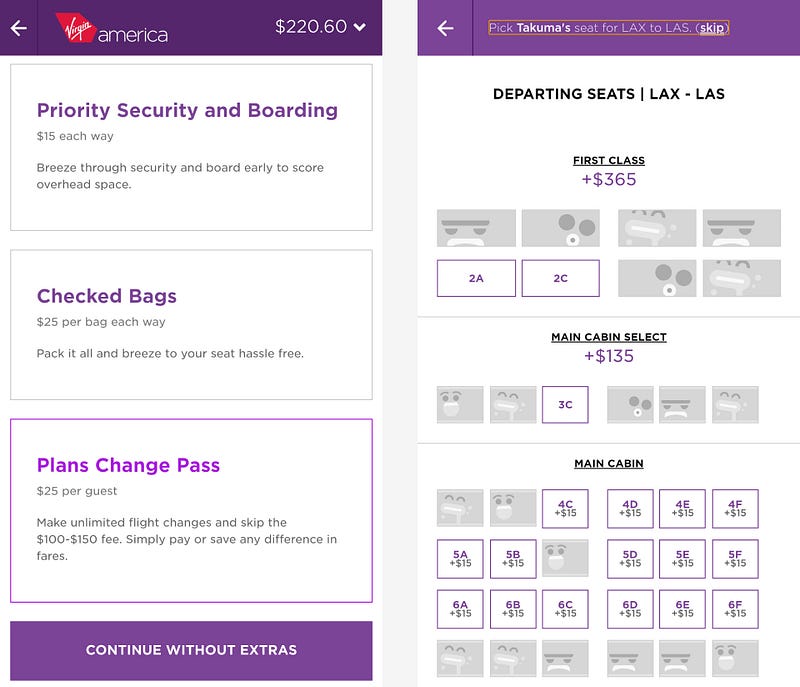Screen dimensions: 800x687
Task: Choose First Class seat 2C
Action: [561, 278]
